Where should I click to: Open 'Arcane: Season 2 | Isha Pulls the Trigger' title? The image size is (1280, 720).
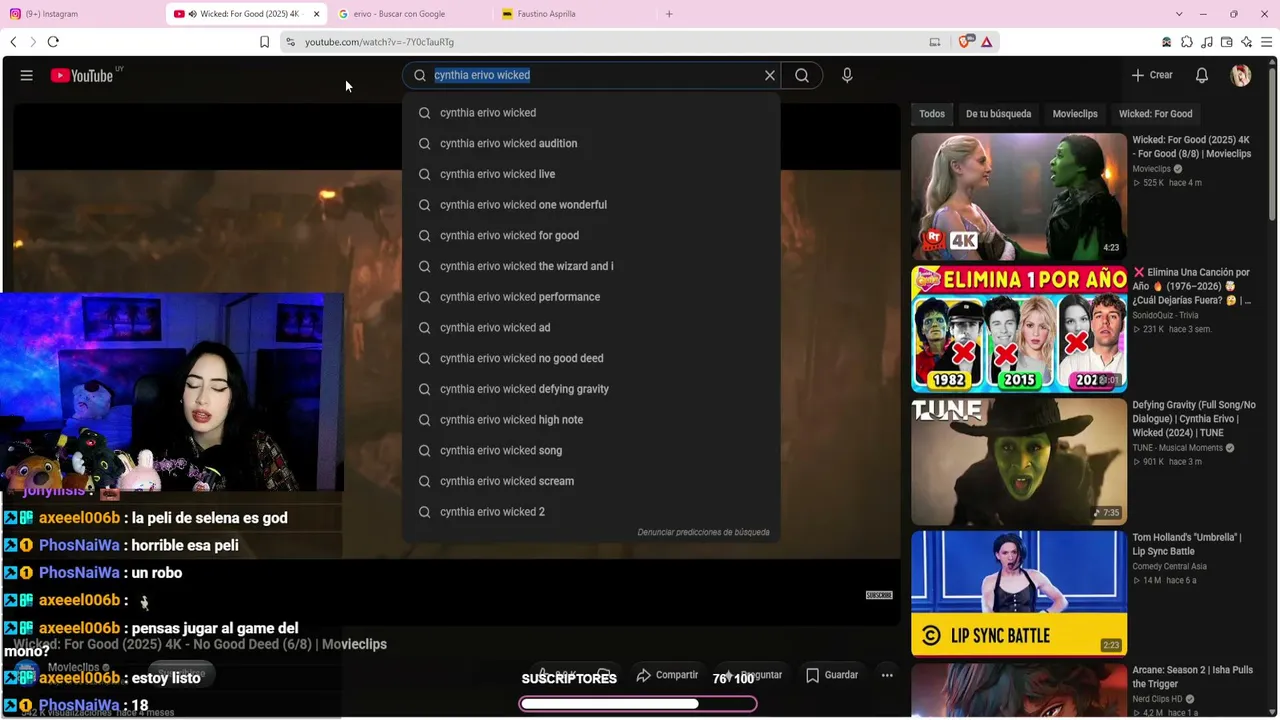(1193, 677)
